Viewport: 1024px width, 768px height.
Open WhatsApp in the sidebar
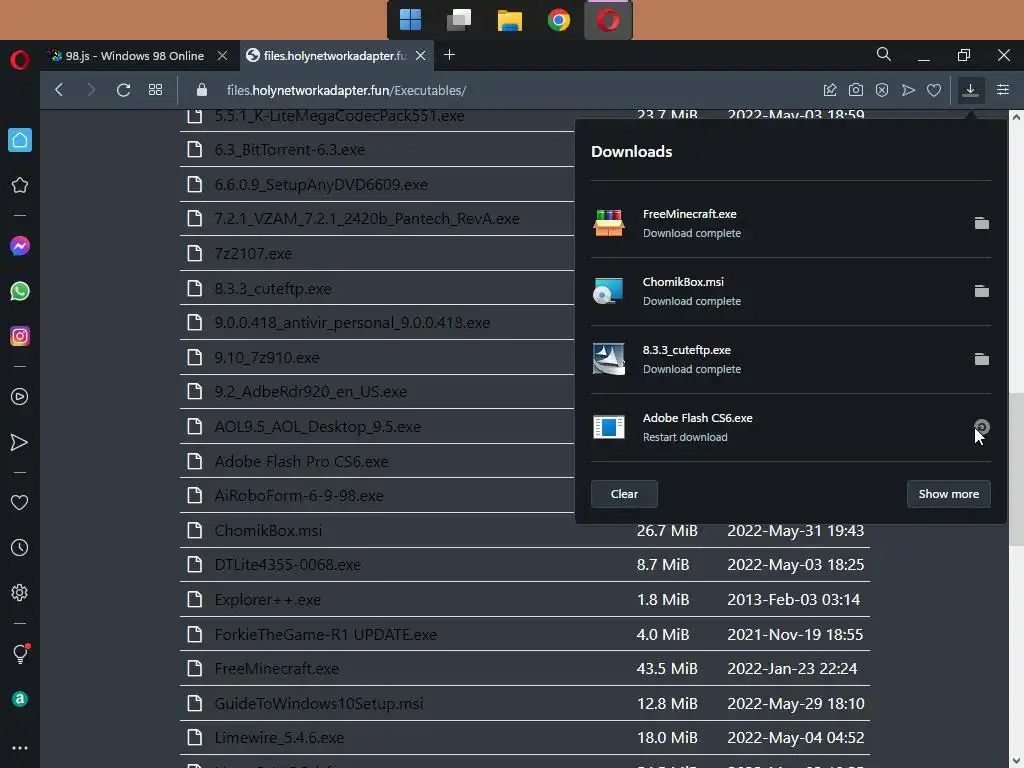tap(20, 291)
